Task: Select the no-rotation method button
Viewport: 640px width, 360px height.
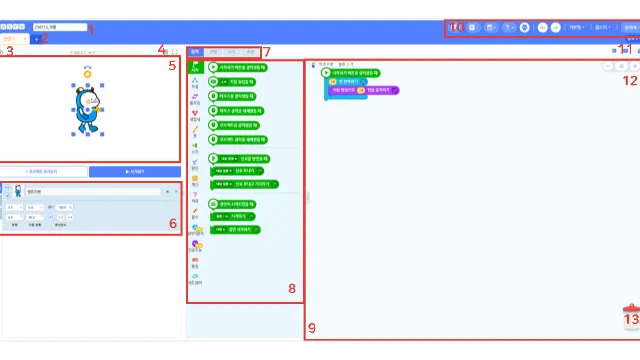Action: click(70, 217)
